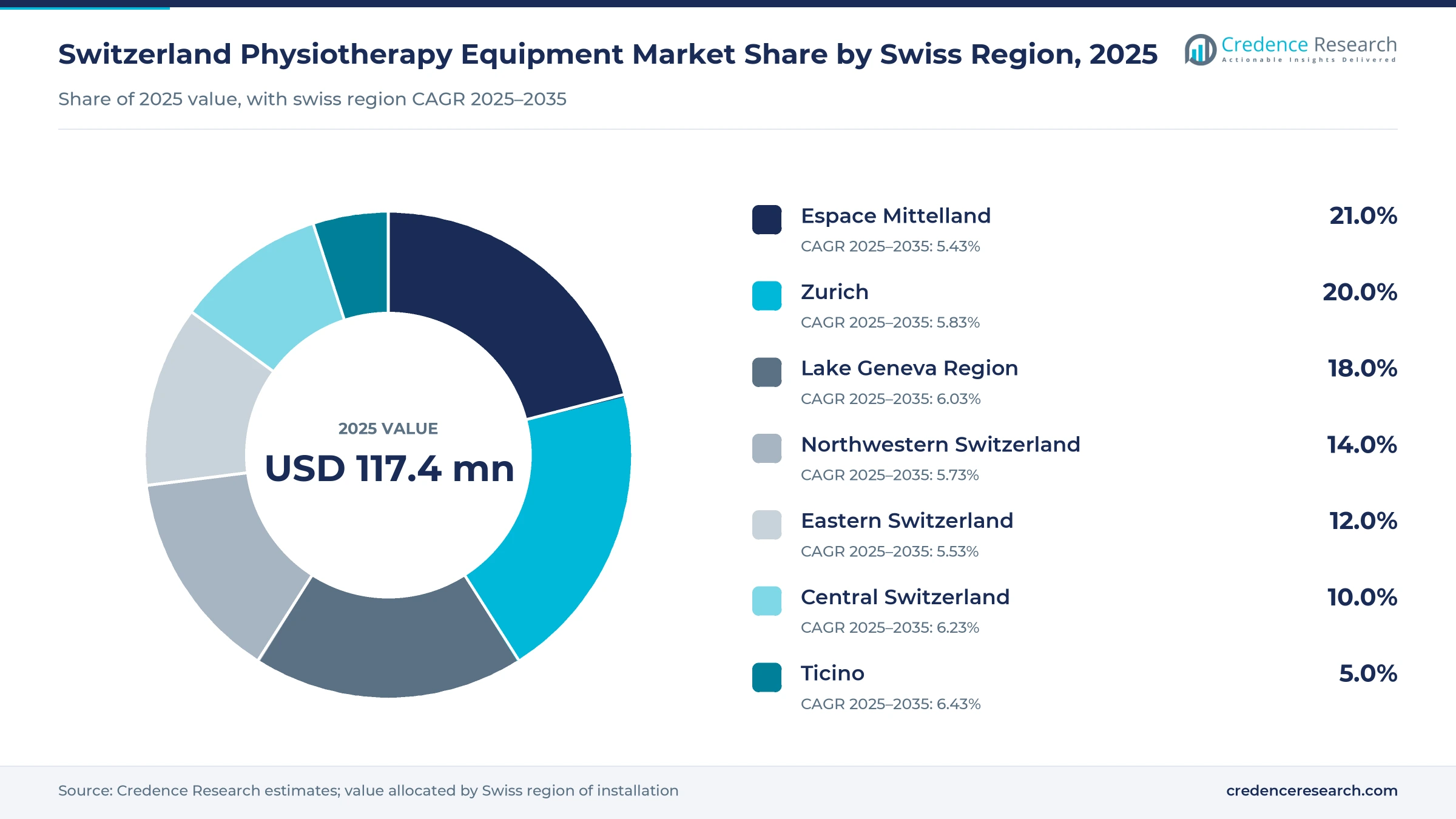Click the 'Zurich' legend label
The width and height of the screenshot is (1456, 819).
coord(835,292)
